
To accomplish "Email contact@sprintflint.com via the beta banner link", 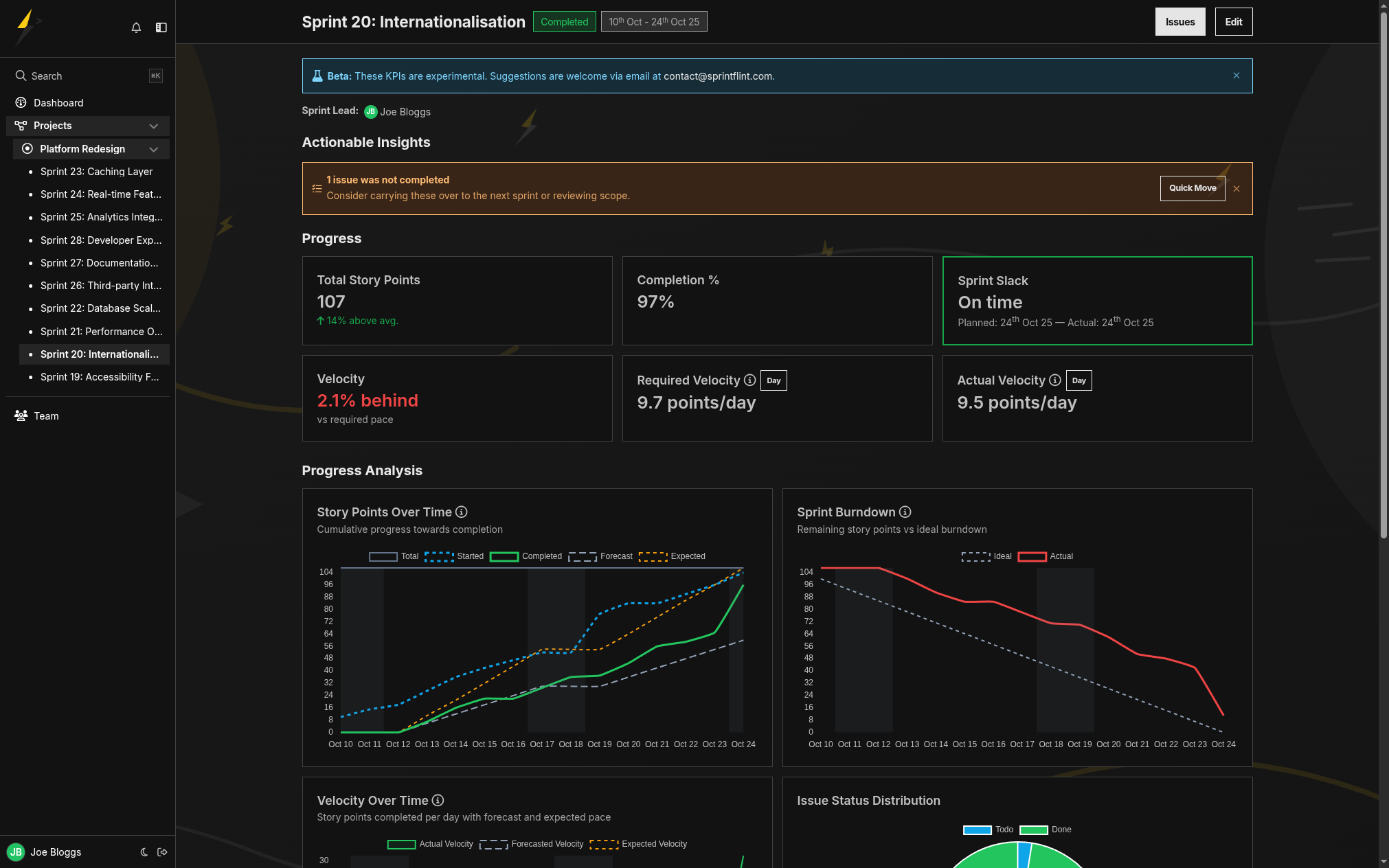I will (717, 76).
